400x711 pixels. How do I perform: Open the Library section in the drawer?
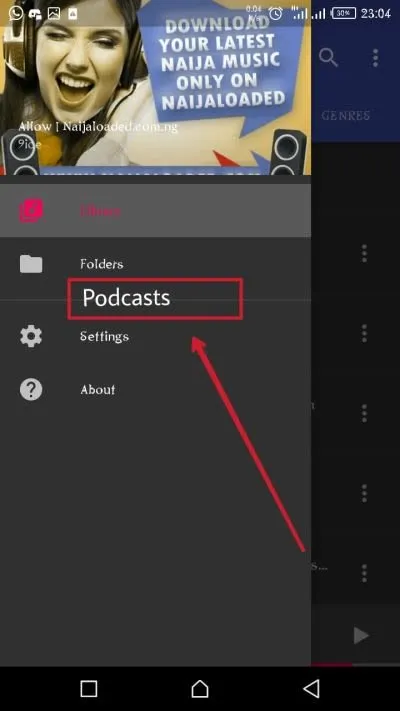point(156,211)
